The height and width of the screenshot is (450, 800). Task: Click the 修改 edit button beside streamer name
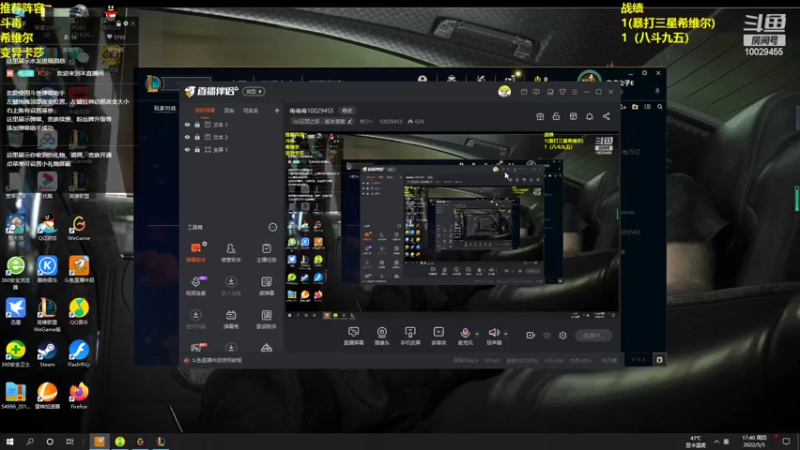coord(347,110)
